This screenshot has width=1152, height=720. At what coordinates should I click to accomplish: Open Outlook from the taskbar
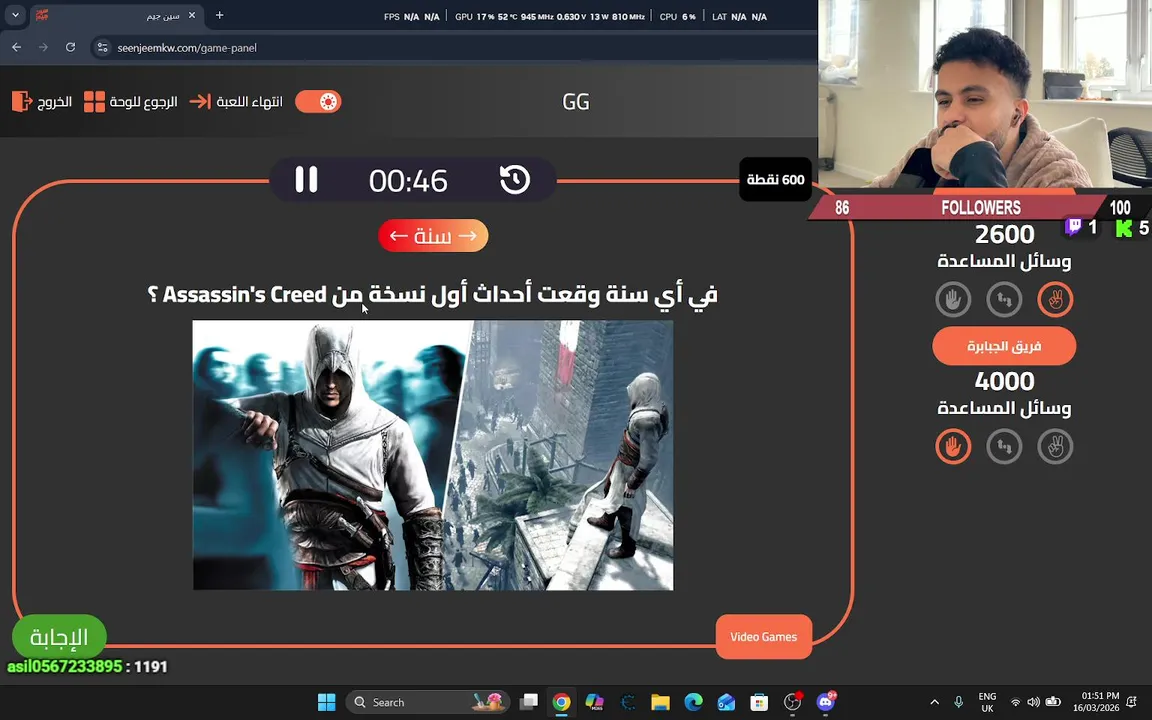726,702
